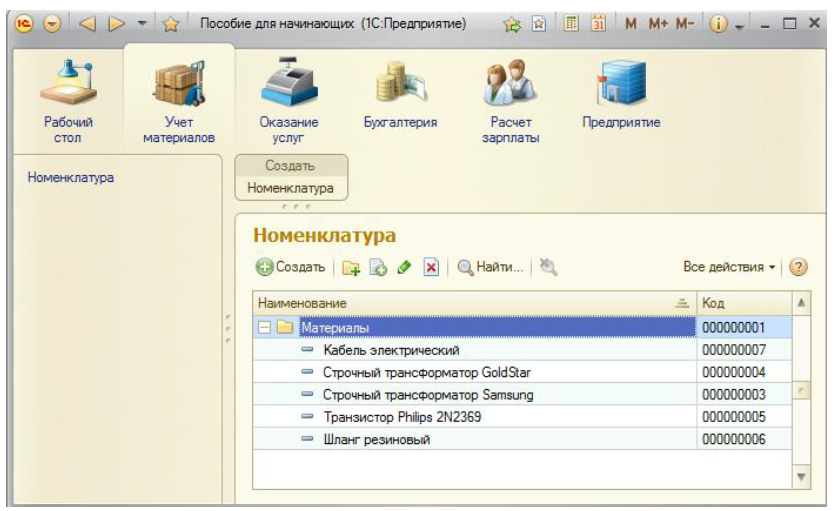Open the main menu round dropdown button
The width and height of the screenshot is (839, 511).
tap(52, 24)
